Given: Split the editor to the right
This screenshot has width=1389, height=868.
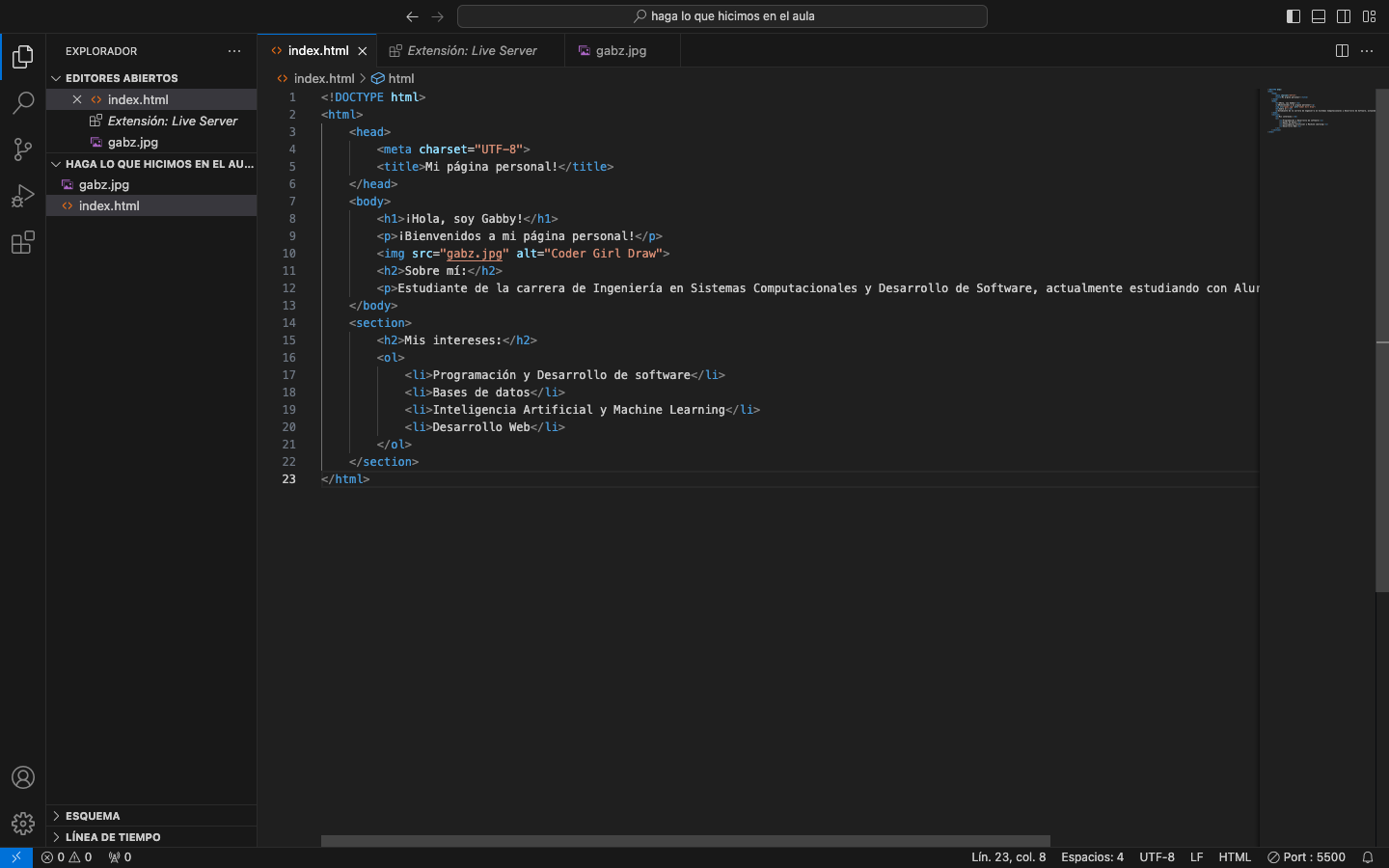Looking at the screenshot, I should pos(1342,51).
